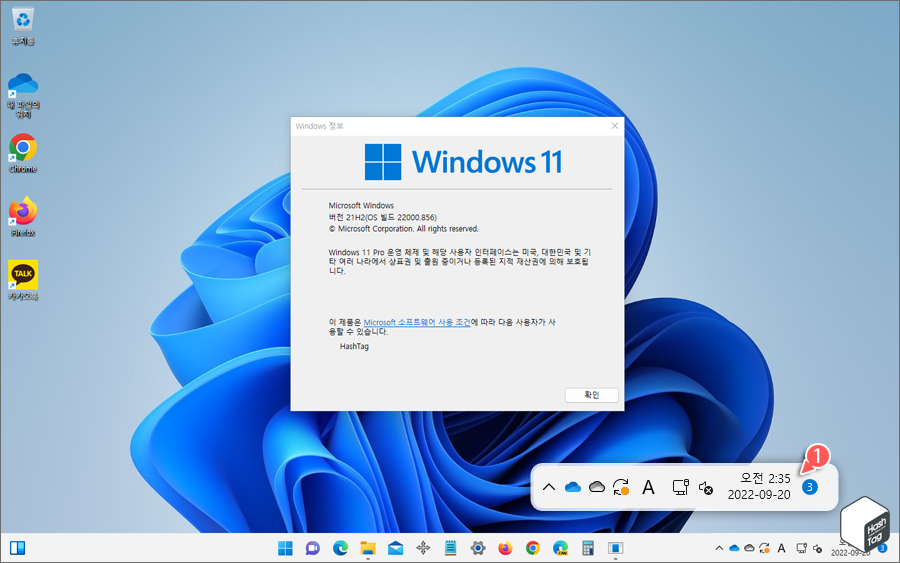Viewport: 900px width, 563px height.
Task: Select the KakaoTalk desktop shortcut
Action: click(23, 281)
